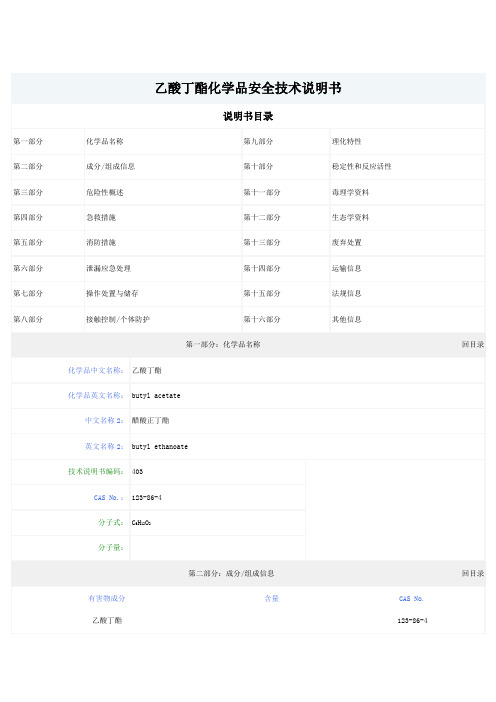This screenshot has width=496, height=702.
Task: Open the 接触控制/个体防护 contents entry
Action: click(118, 320)
